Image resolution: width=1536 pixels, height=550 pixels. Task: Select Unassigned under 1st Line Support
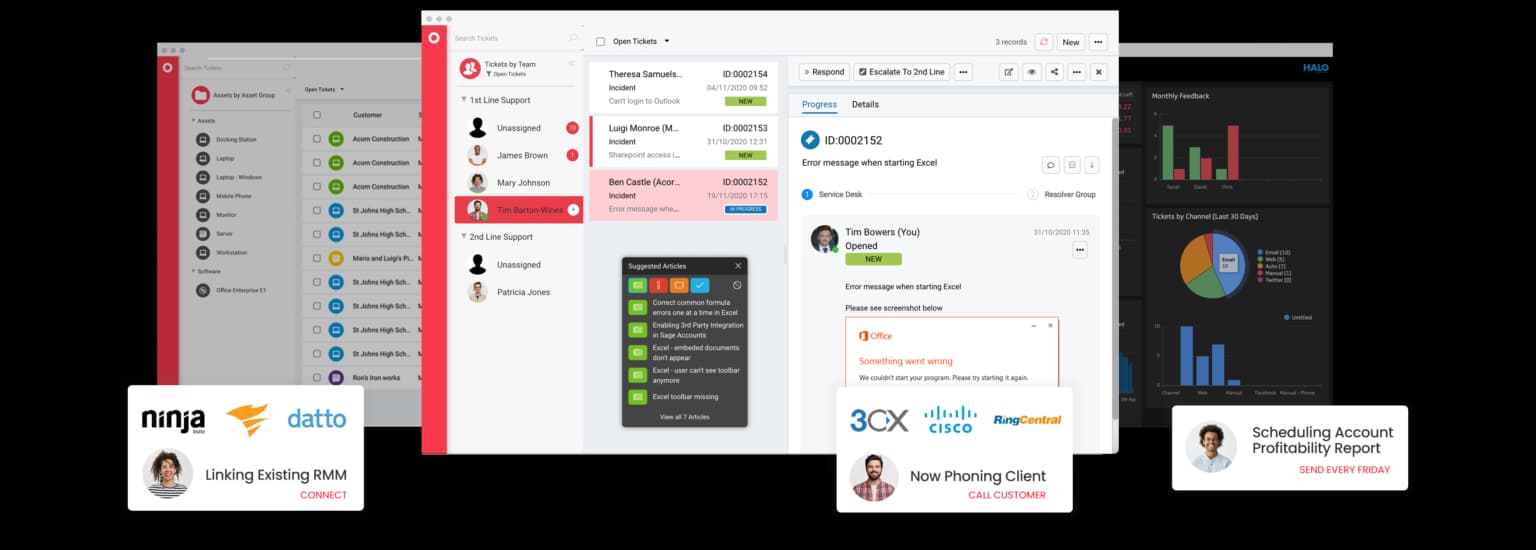(x=518, y=128)
